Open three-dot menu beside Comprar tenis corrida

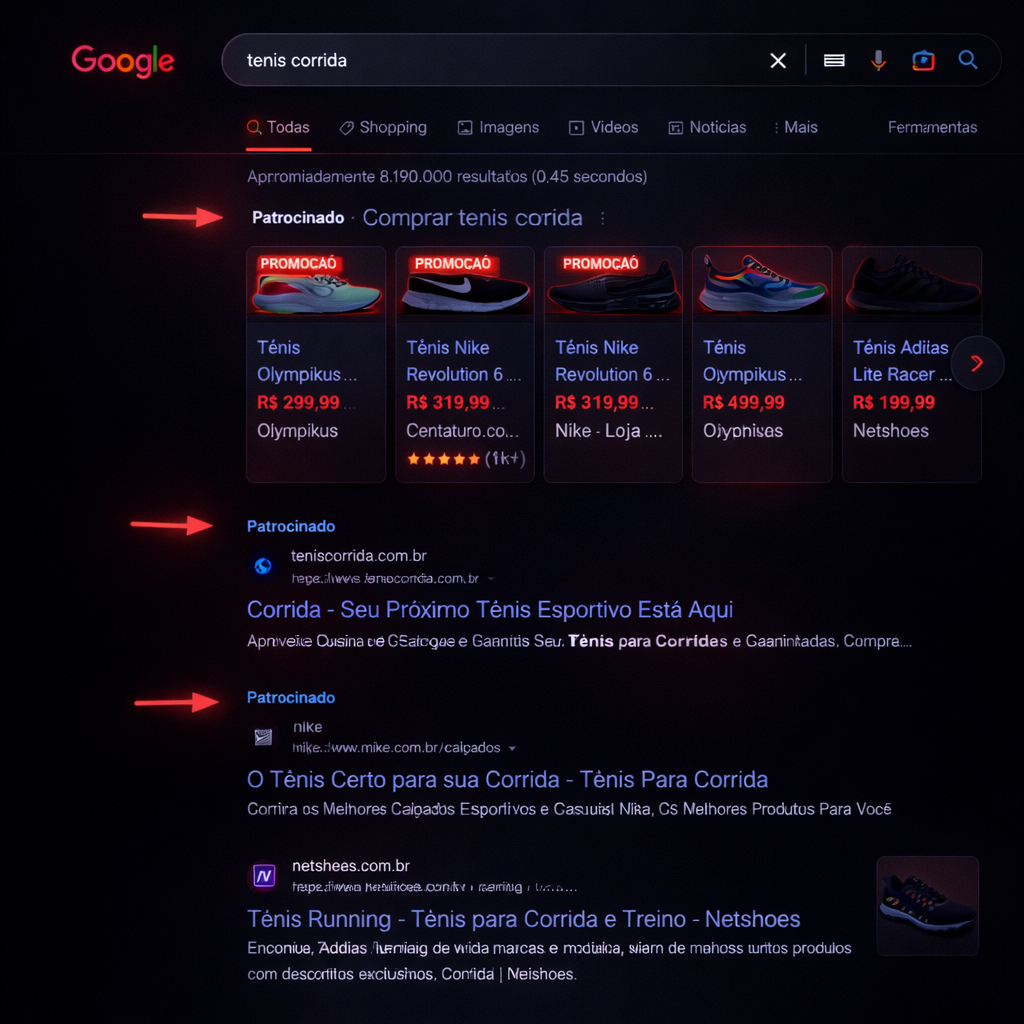602,218
